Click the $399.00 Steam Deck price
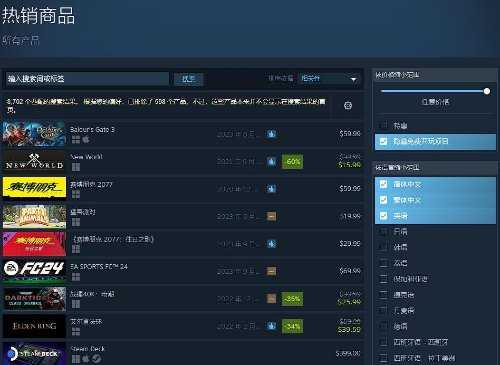 click(348, 353)
